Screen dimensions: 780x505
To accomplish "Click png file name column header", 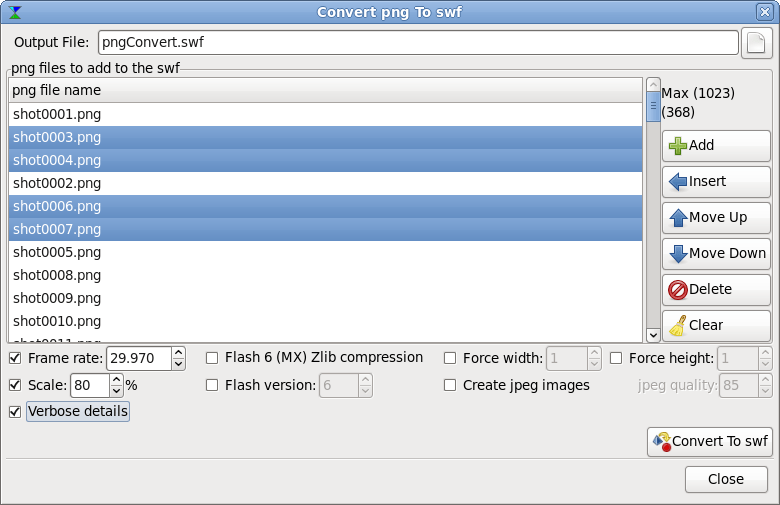I will pos(325,90).
